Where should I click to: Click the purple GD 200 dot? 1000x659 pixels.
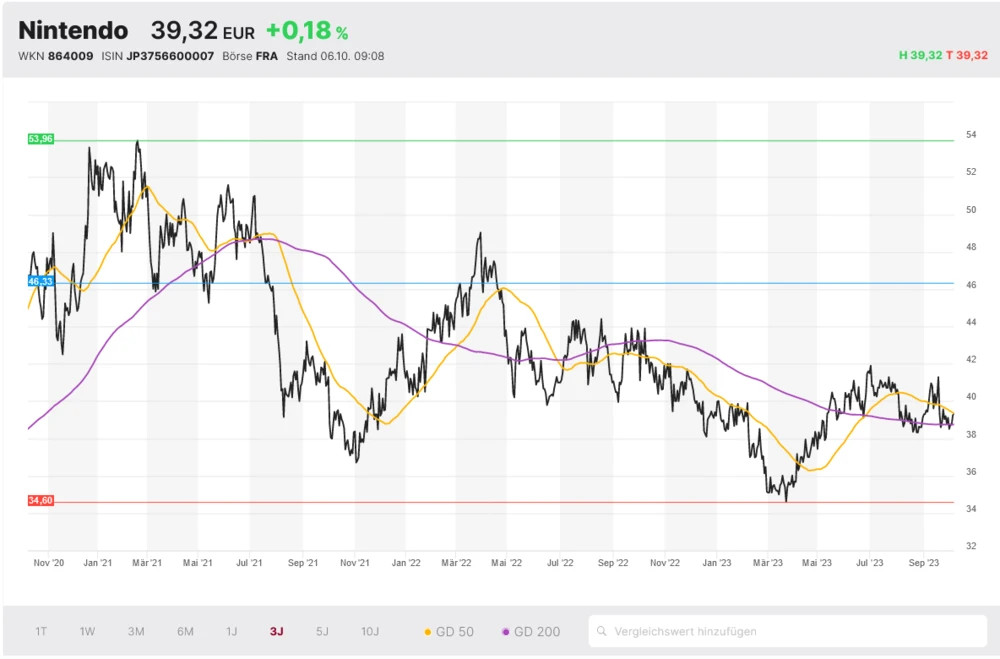pyautogui.click(x=506, y=632)
